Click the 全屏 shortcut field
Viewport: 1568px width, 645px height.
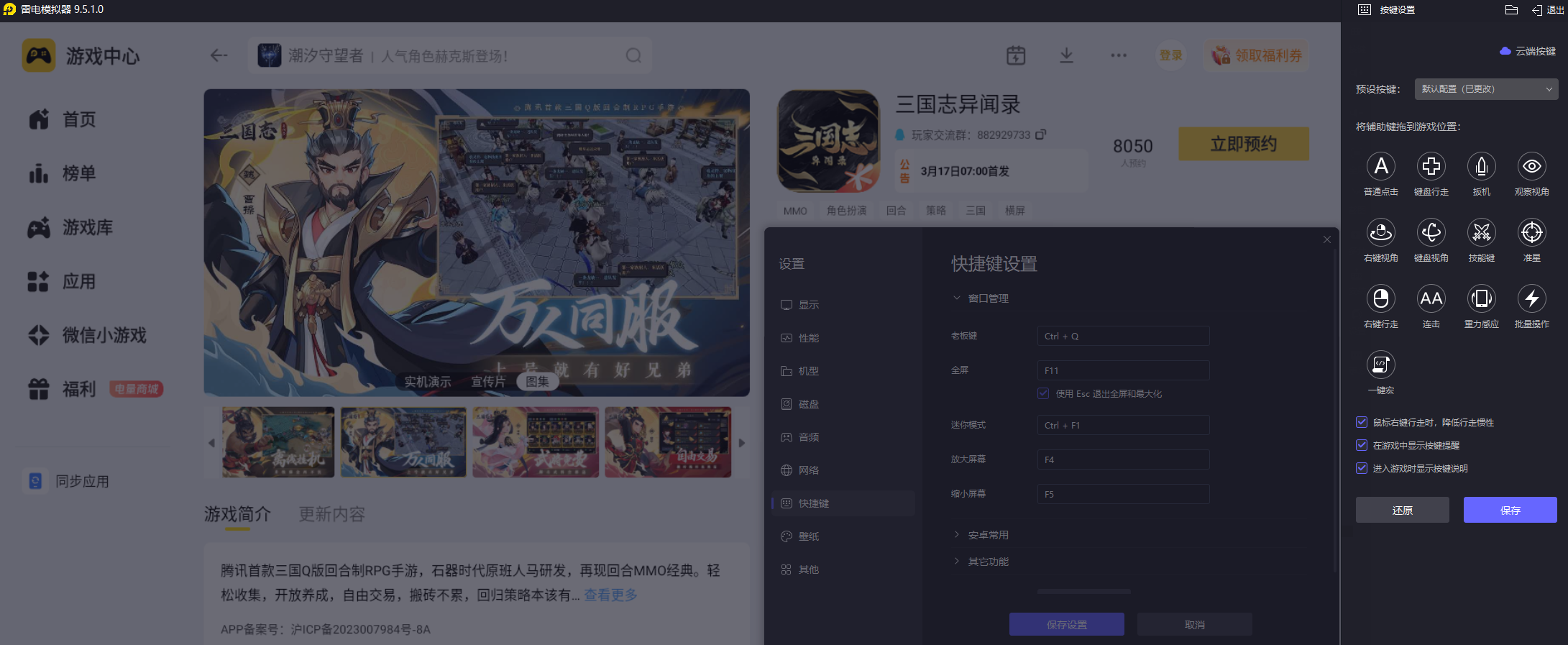click(1123, 370)
